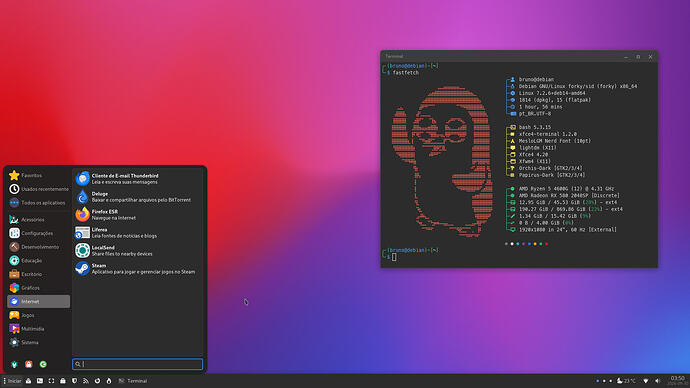The image size is (690, 388).
Task: Click the cyan color block in fastfetch output
Action: pos(518,244)
